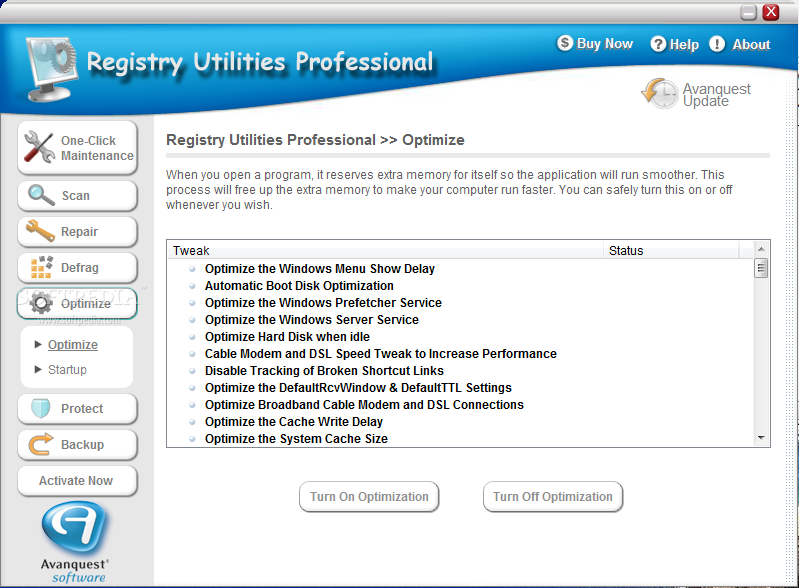Open the One-Click Maintenance section

click(77, 148)
